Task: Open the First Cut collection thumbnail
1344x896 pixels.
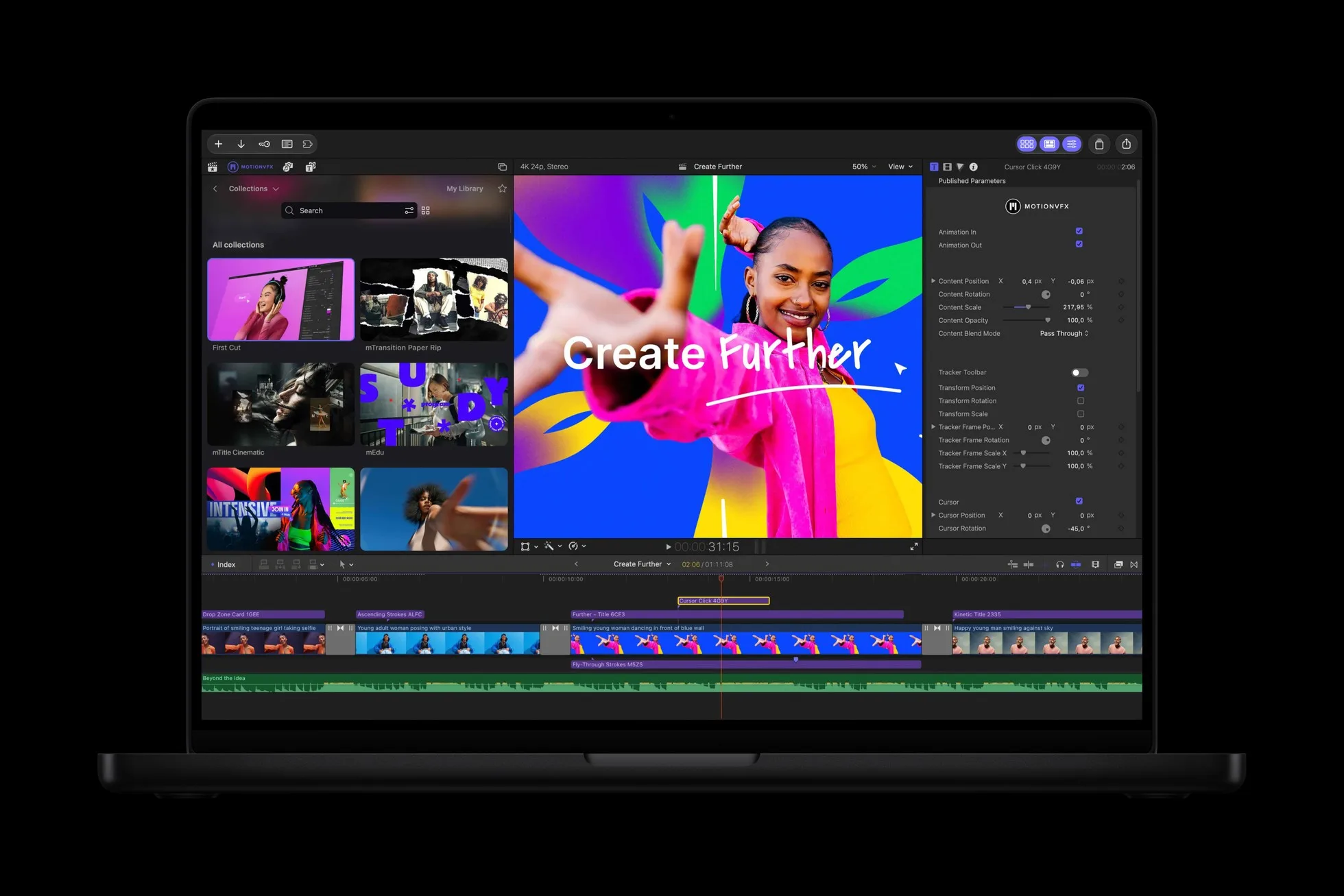Action: click(281, 300)
